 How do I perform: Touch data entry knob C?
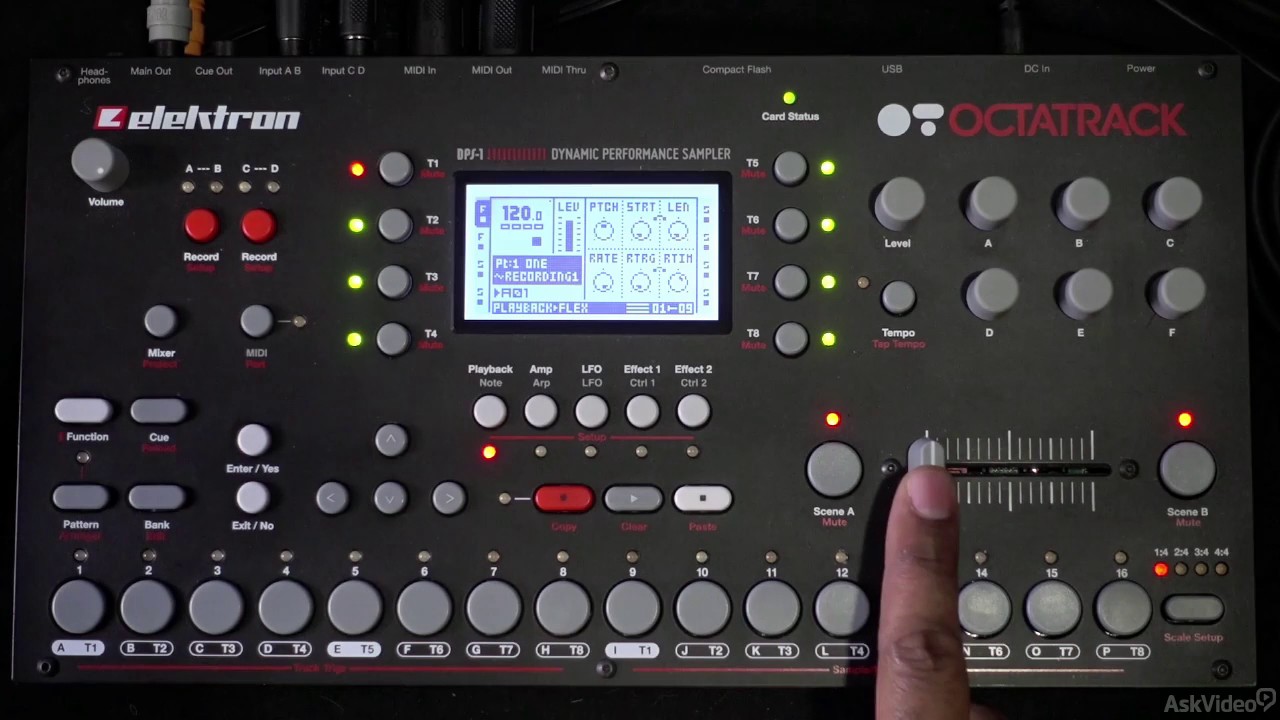[x=1173, y=204]
